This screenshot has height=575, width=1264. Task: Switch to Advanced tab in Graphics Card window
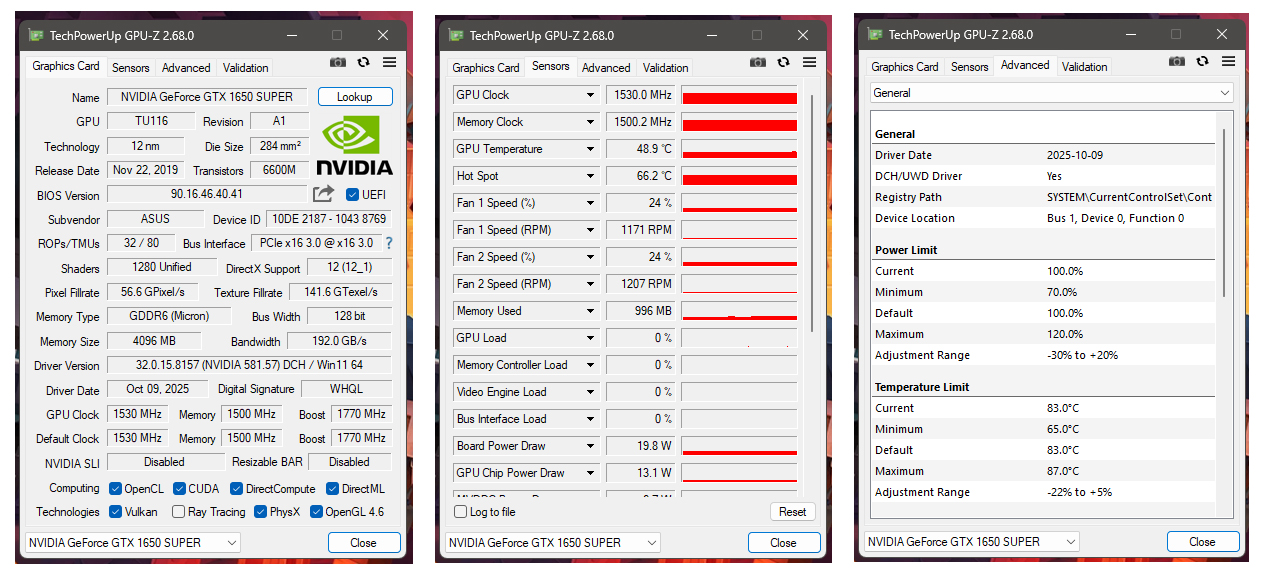coord(186,68)
